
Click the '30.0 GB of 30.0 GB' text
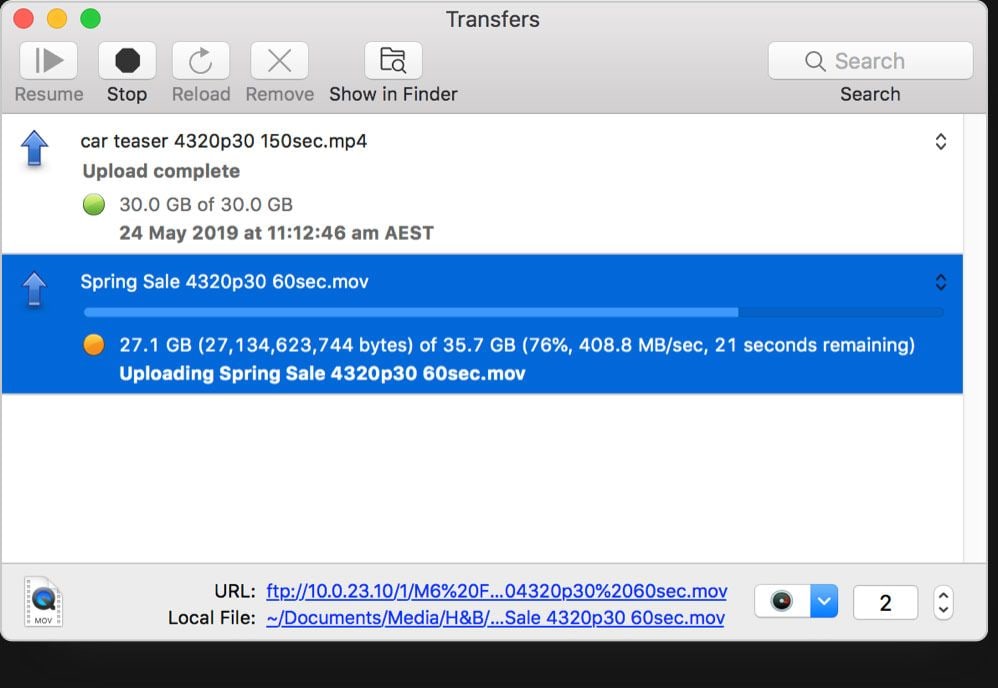point(206,204)
